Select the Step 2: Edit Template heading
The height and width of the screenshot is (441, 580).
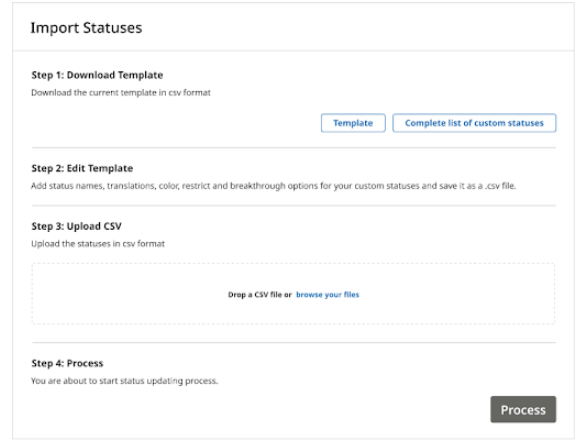tap(82, 168)
